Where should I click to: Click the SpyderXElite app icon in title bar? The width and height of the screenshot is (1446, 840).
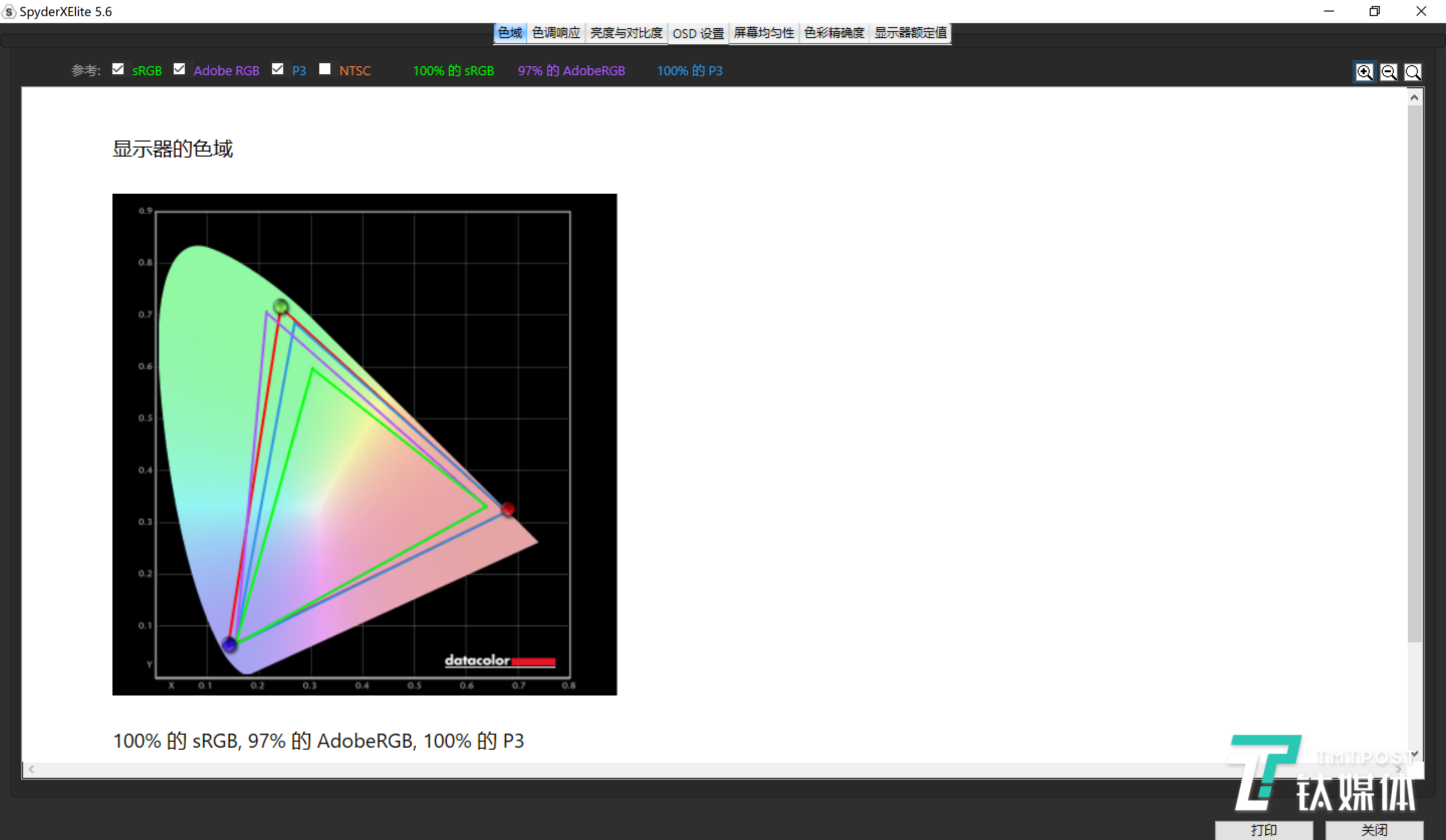click(9, 12)
